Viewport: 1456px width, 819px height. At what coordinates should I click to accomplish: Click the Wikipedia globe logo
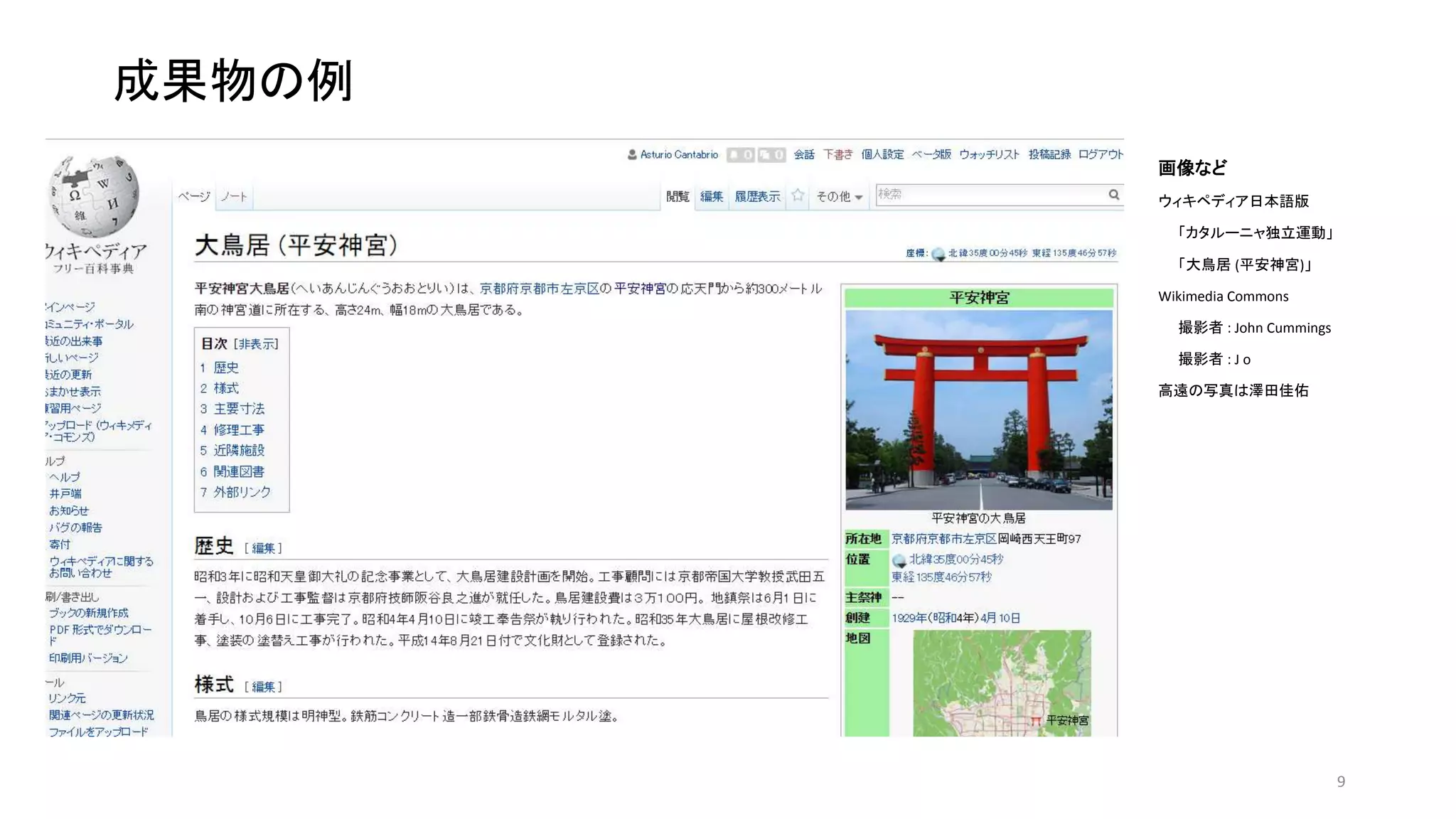[x=94, y=197]
